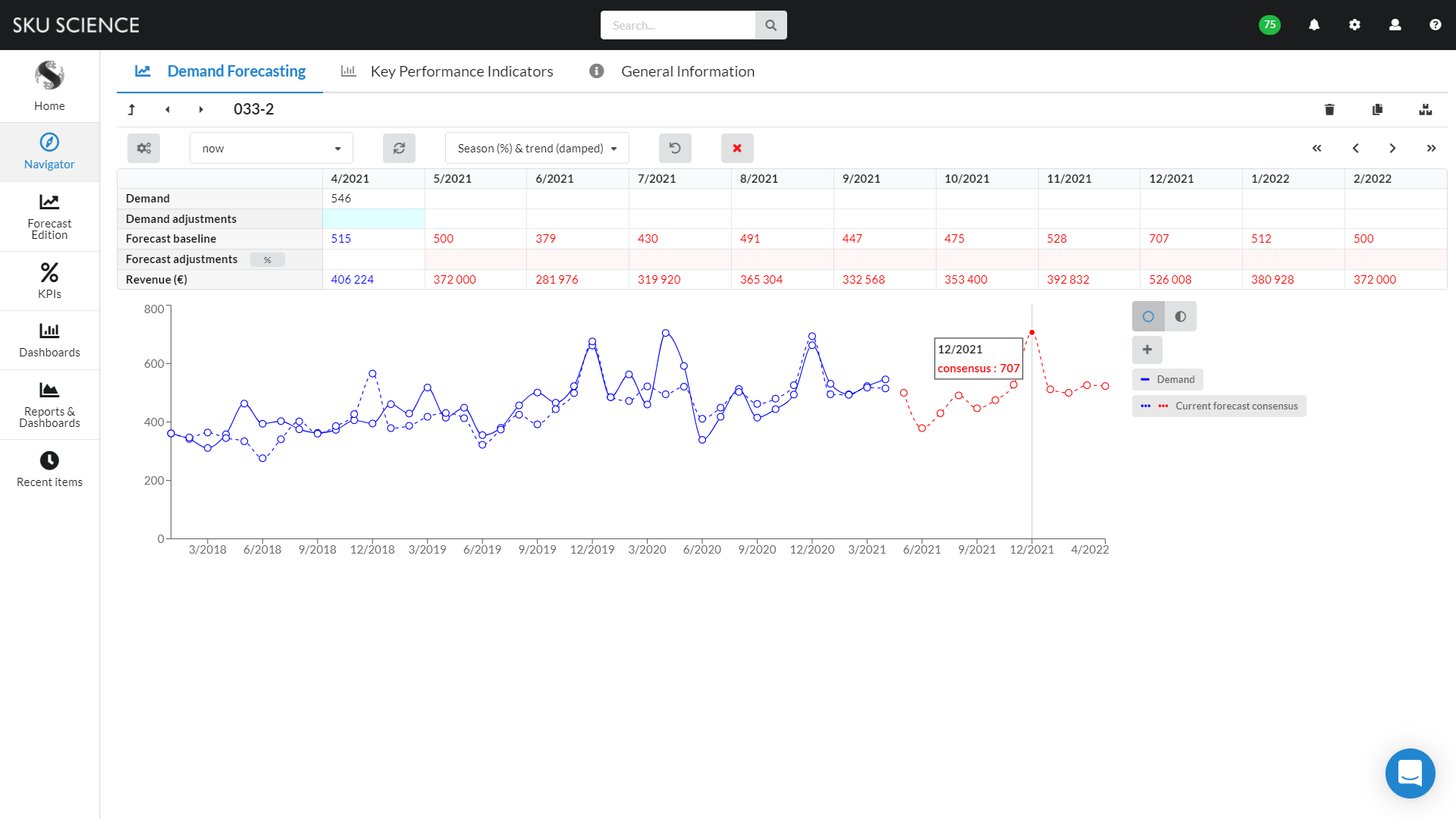This screenshot has width=1456, height=819.
Task: Open the forecast settings gears icon
Action: [143, 149]
